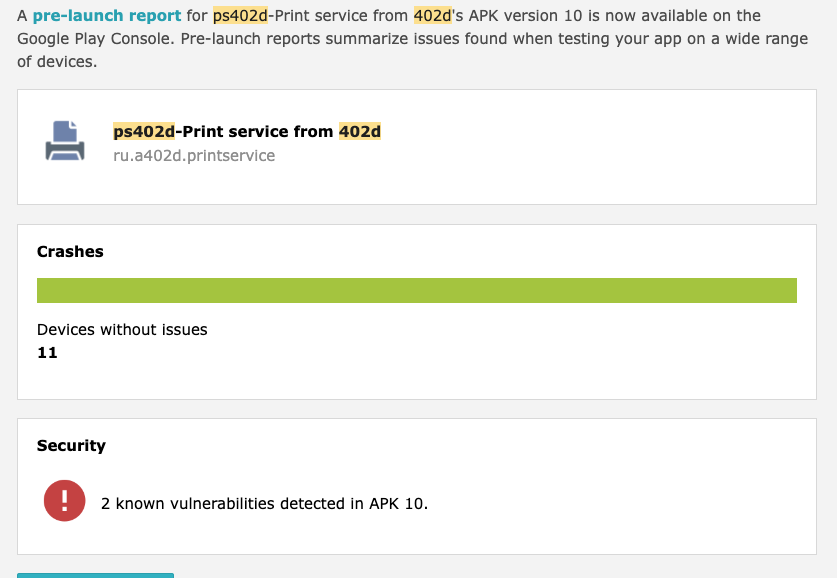The image size is (837, 578).
Task: Click 'Google Play Console' text in the intro
Action: pyautogui.click(x=96, y=39)
